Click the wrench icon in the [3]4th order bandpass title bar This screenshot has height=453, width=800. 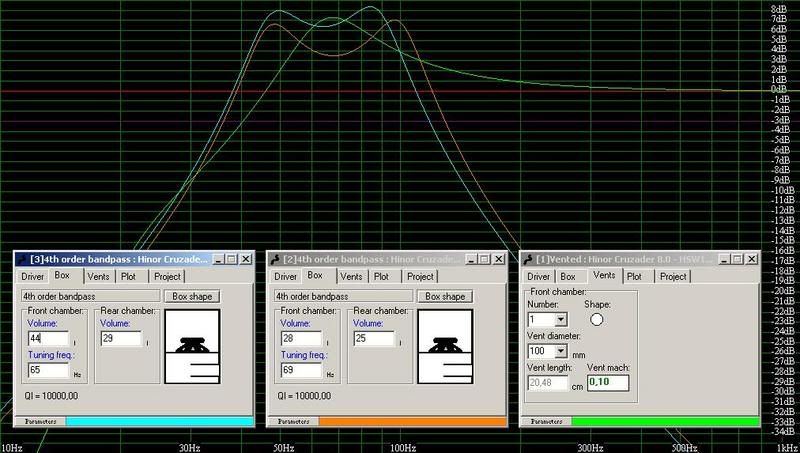tap(23, 259)
